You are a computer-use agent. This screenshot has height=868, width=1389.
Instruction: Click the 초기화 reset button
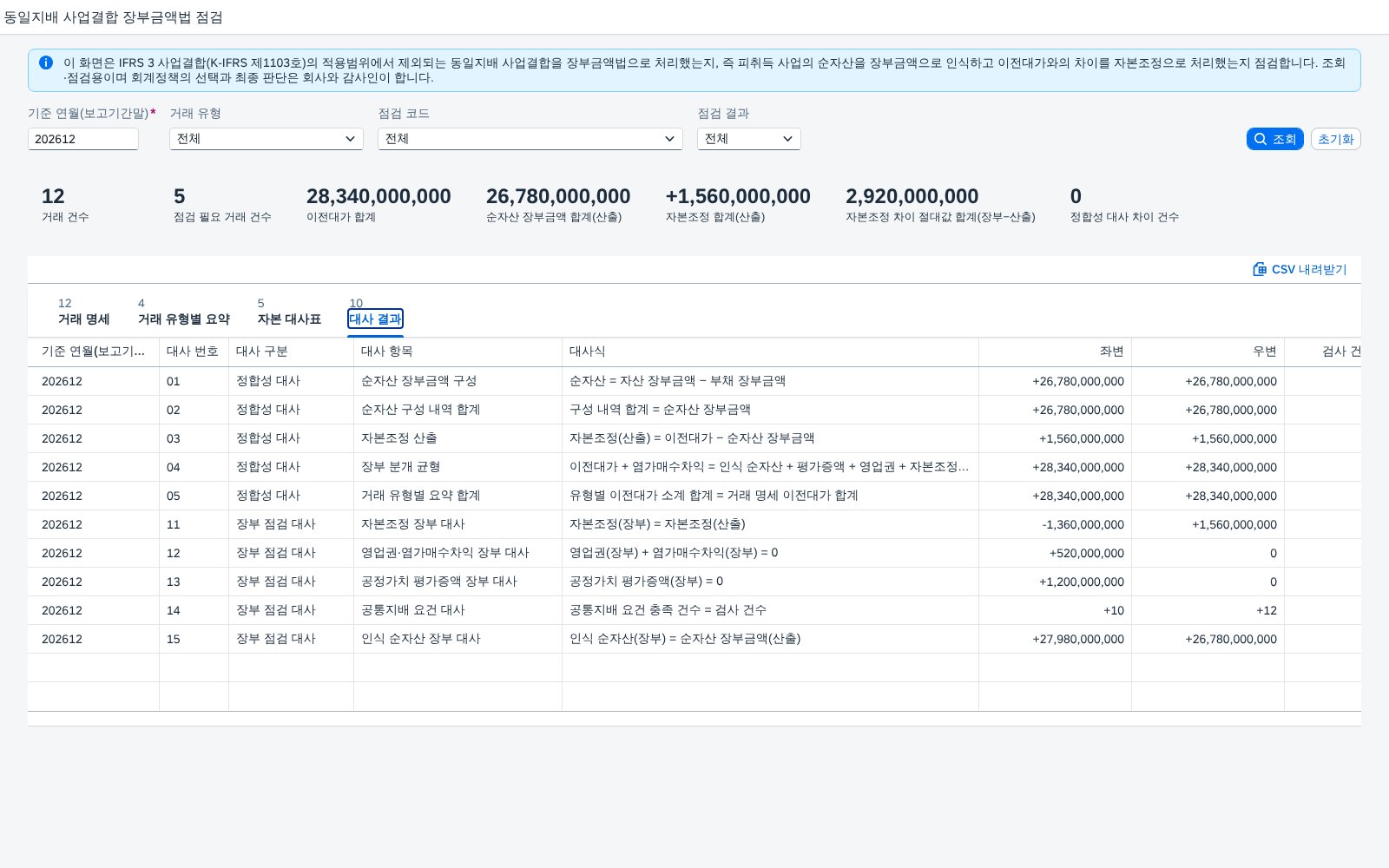pyautogui.click(x=1335, y=139)
